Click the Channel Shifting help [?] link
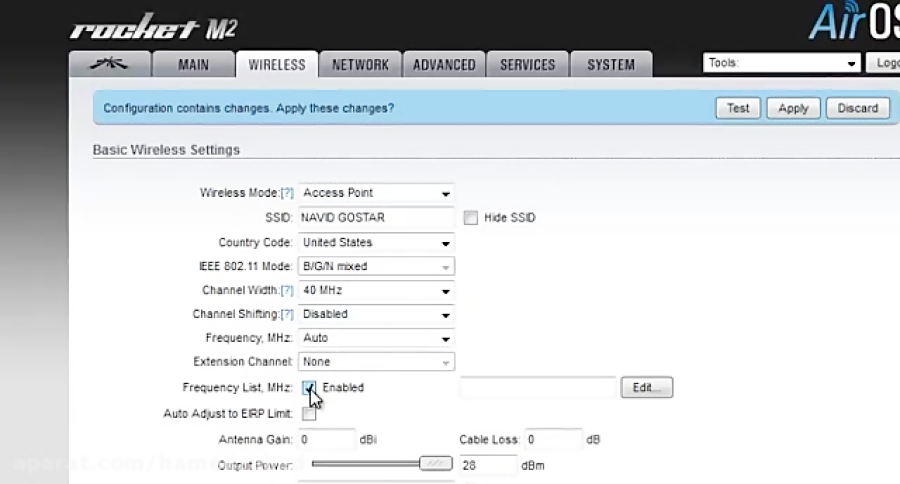The image size is (900, 484). click(x=287, y=315)
